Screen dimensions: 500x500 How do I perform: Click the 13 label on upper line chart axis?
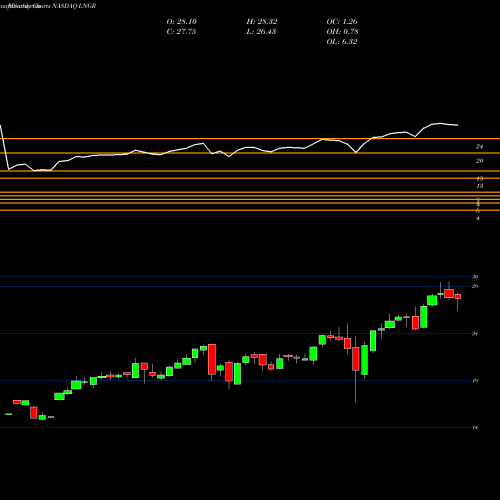(480, 186)
